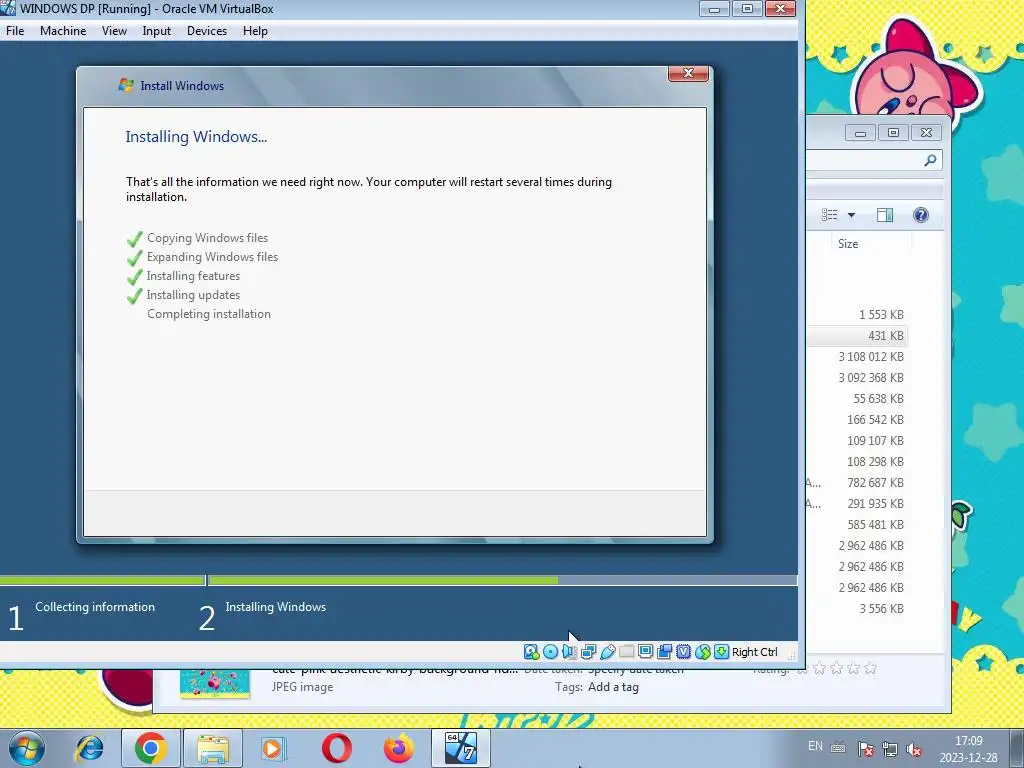This screenshot has width=1024, height=768.
Task: Click the audio indicator icon in VirtualBox status bar
Action: pos(569,652)
